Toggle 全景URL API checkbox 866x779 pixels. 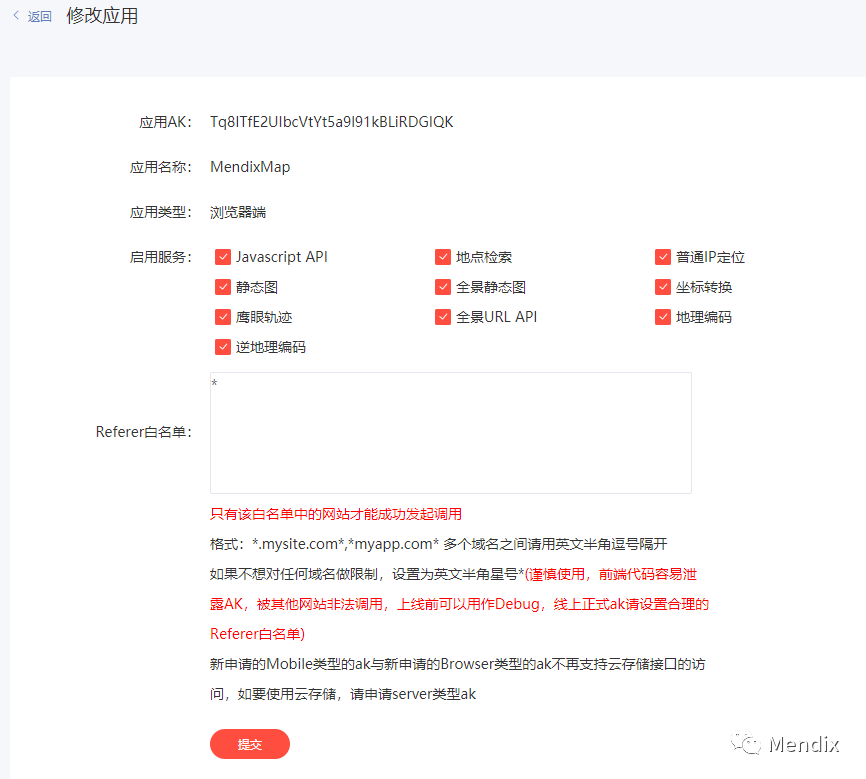click(x=443, y=317)
